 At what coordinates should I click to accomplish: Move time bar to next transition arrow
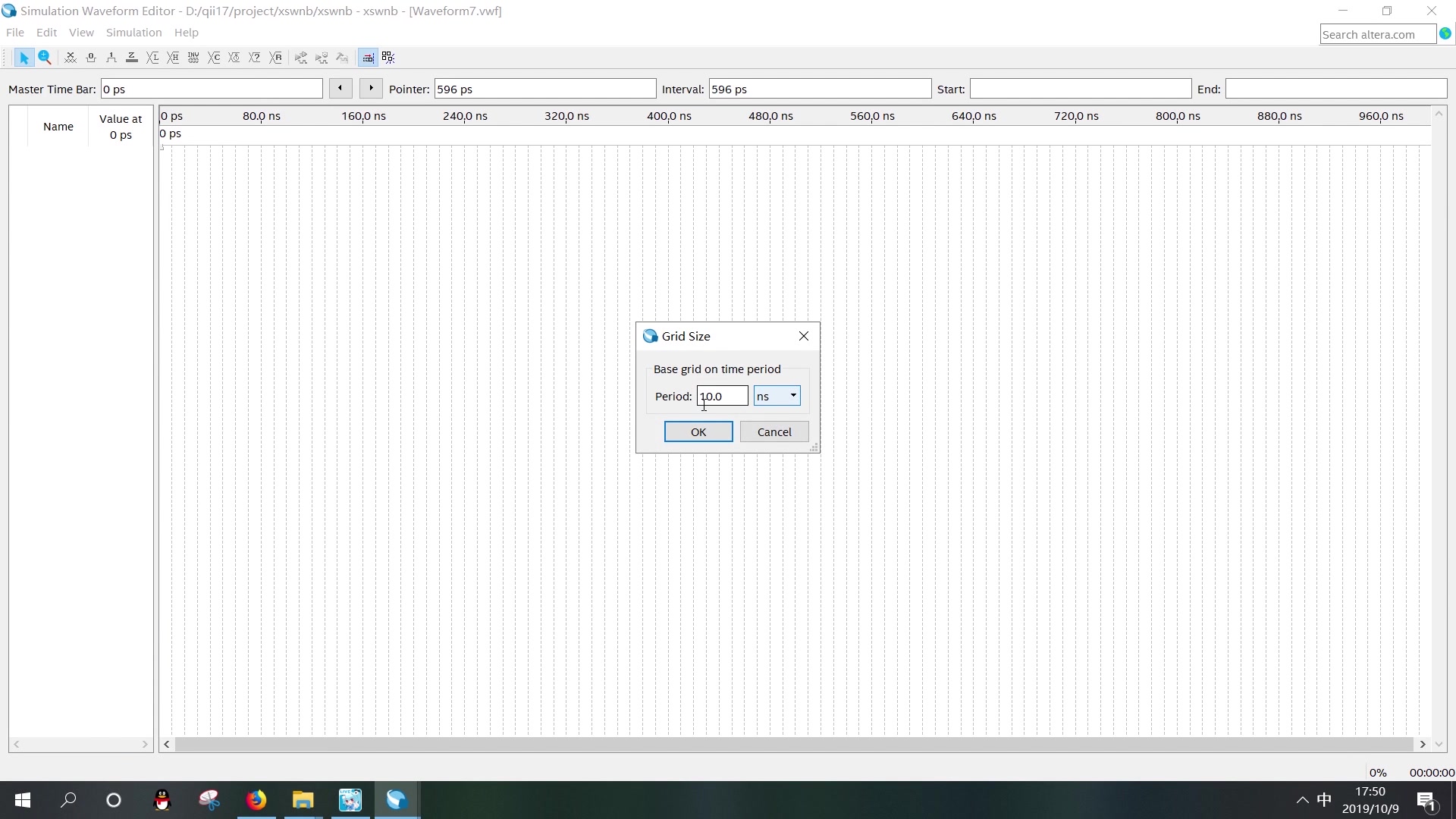[371, 89]
